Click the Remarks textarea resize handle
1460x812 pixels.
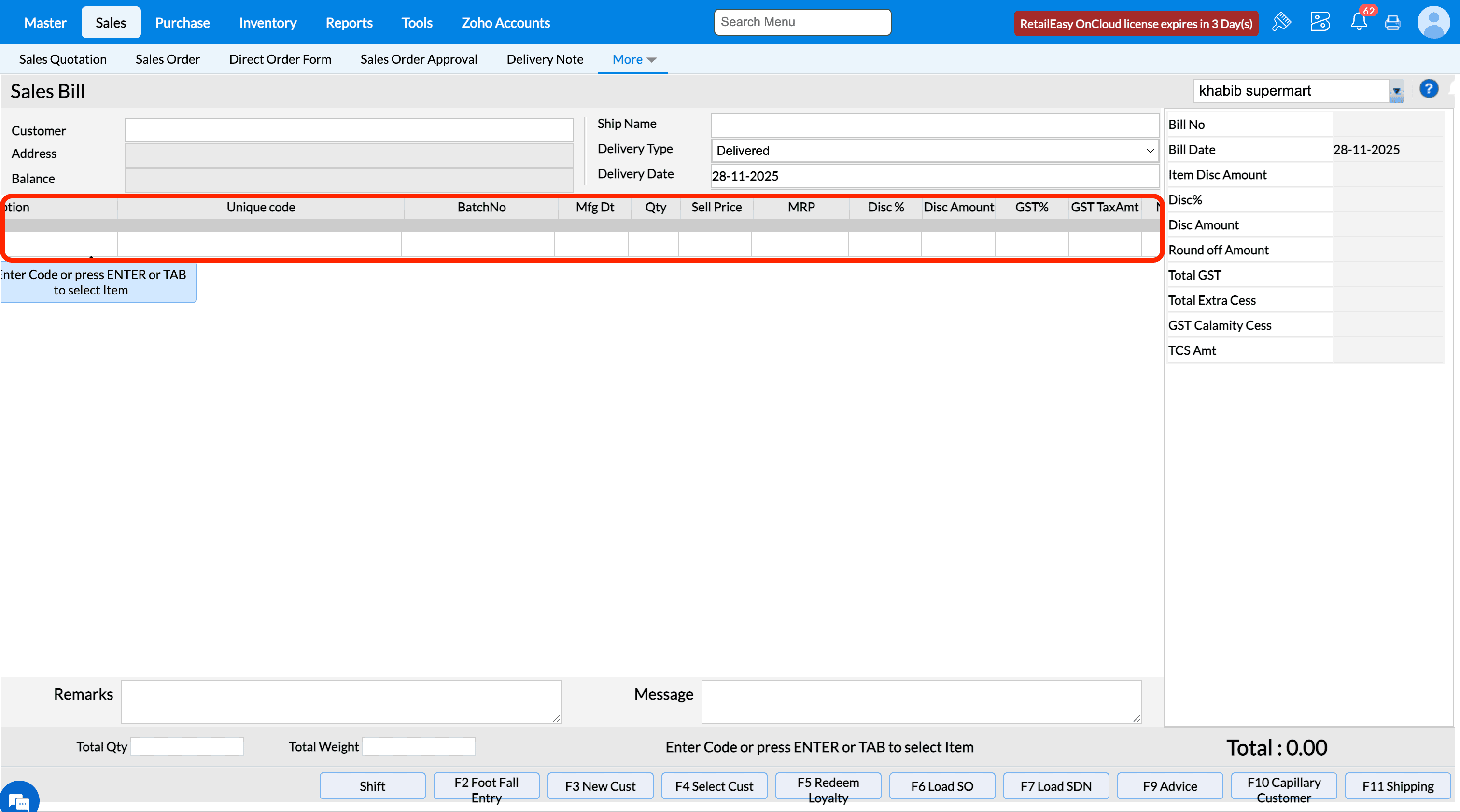click(x=557, y=718)
